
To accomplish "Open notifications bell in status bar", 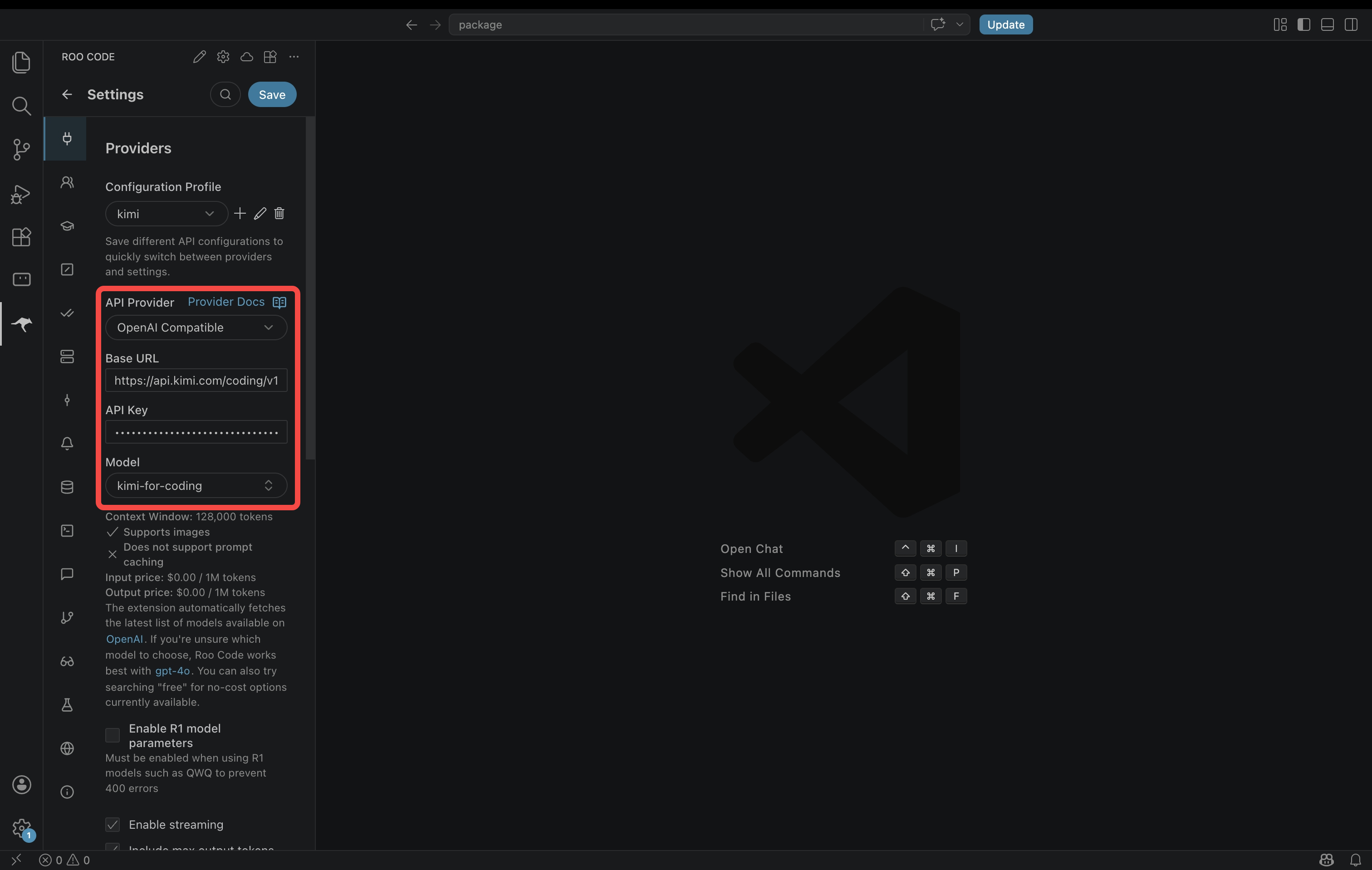I will pos(1356,860).
